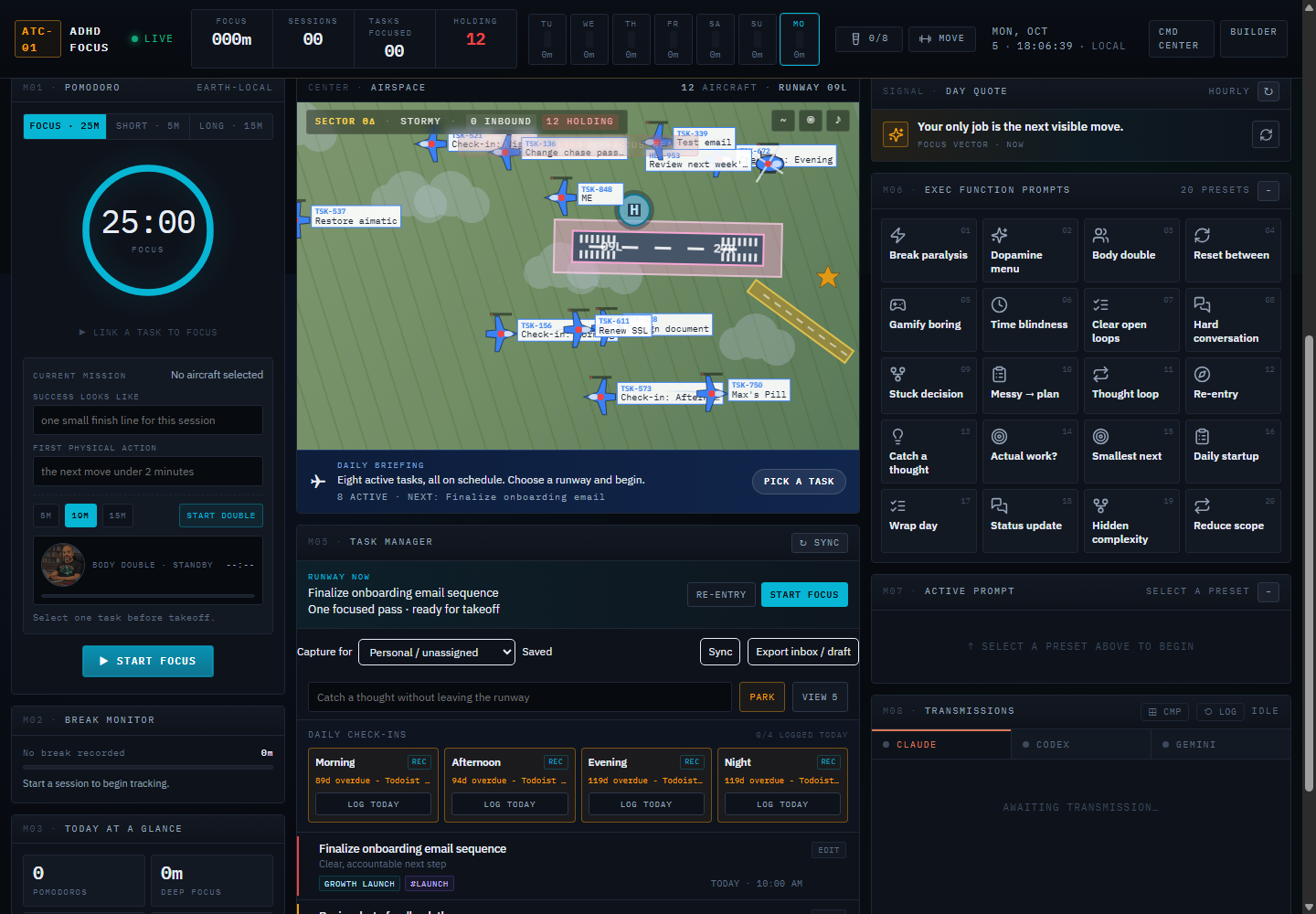This screenshot has width=1316, height=914.
Task: Click the helipad H marker
Action: pyautogui.click(x=634, y=210)
